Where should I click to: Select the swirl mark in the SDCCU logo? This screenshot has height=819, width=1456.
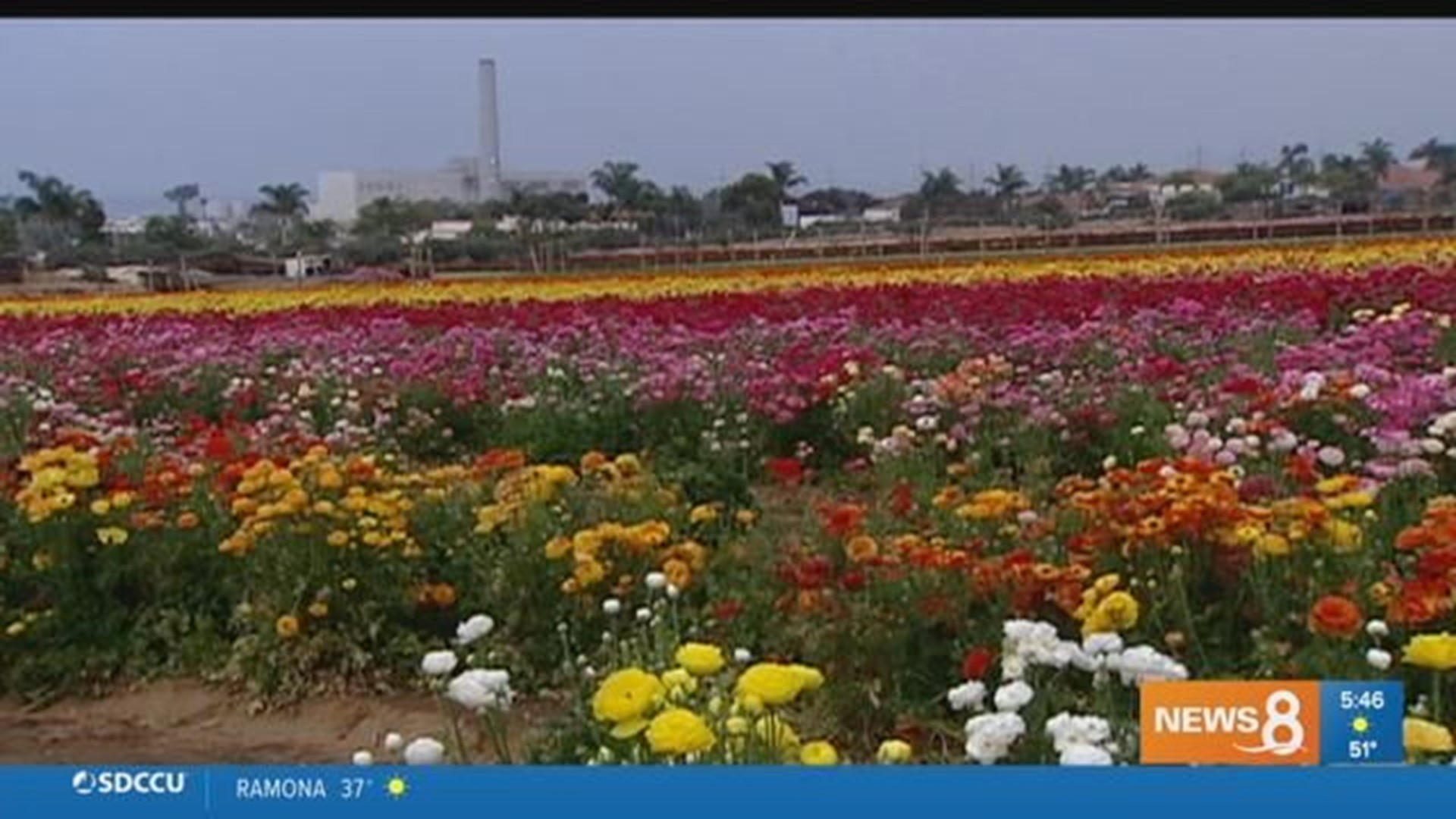click(83, 784)
